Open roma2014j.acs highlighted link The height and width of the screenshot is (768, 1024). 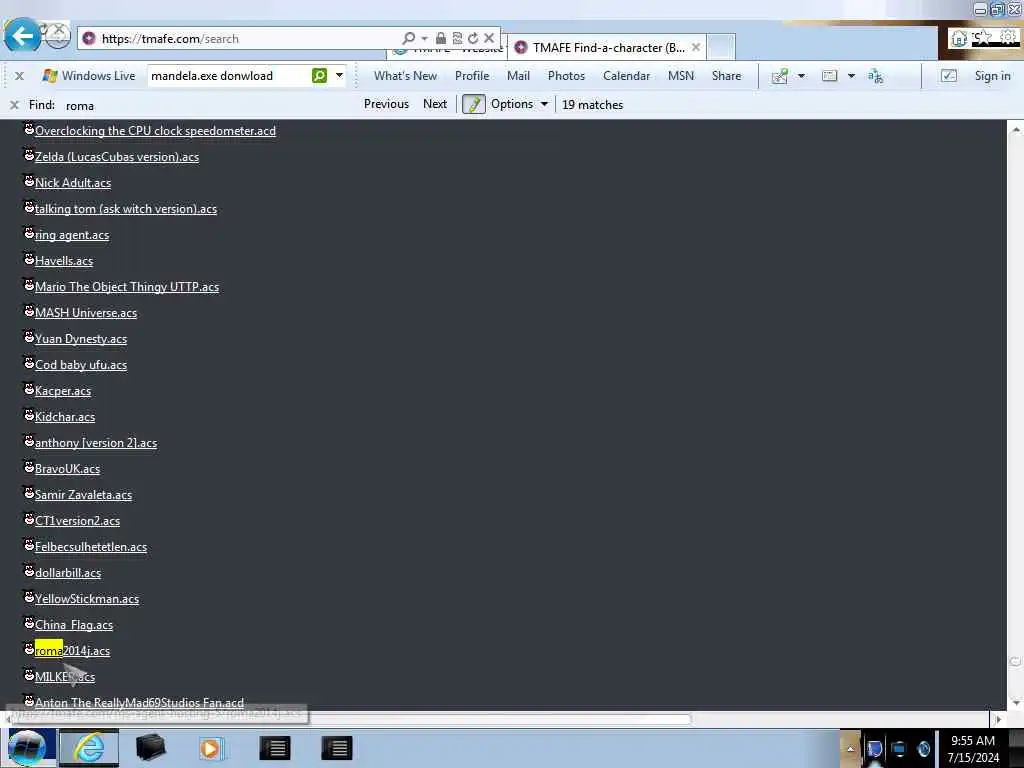pyautogui.click(x=72, y=650)
